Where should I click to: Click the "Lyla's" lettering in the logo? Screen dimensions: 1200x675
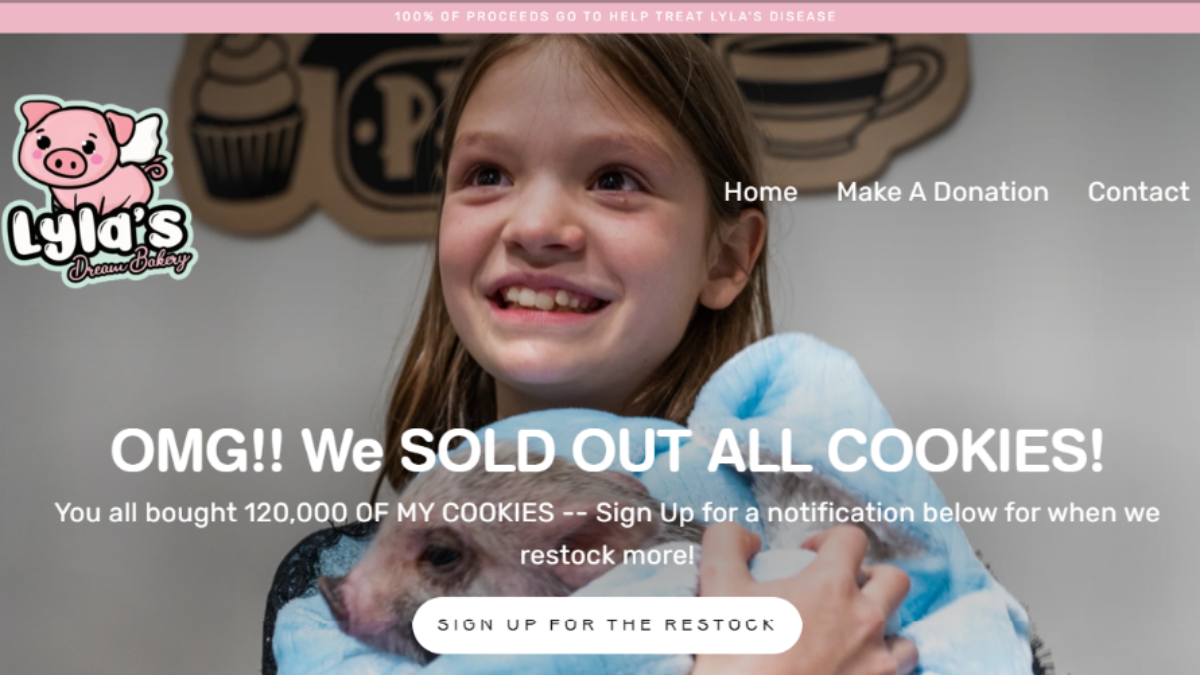(95, 234)
